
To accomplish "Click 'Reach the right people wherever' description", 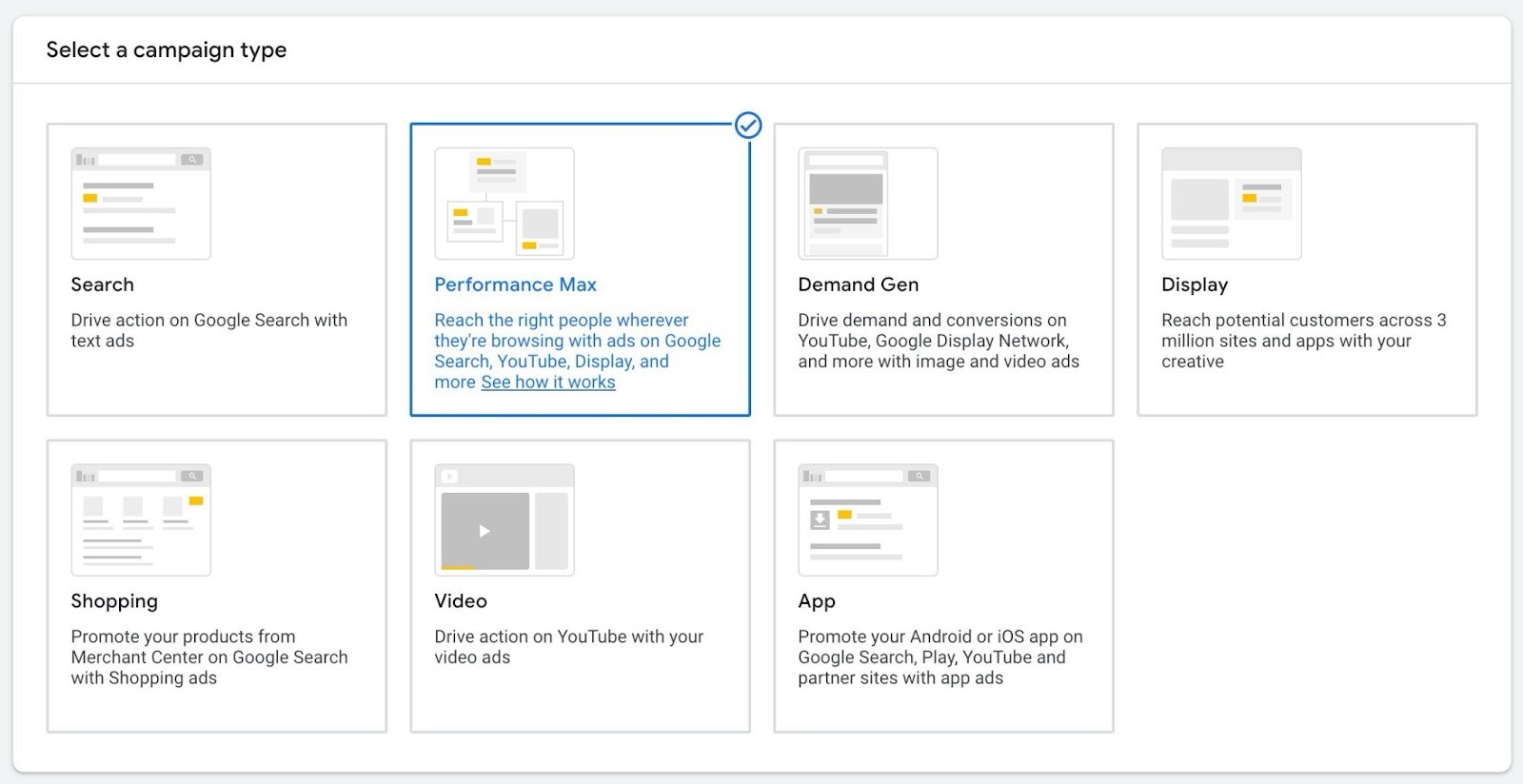I will click(577, 351).
